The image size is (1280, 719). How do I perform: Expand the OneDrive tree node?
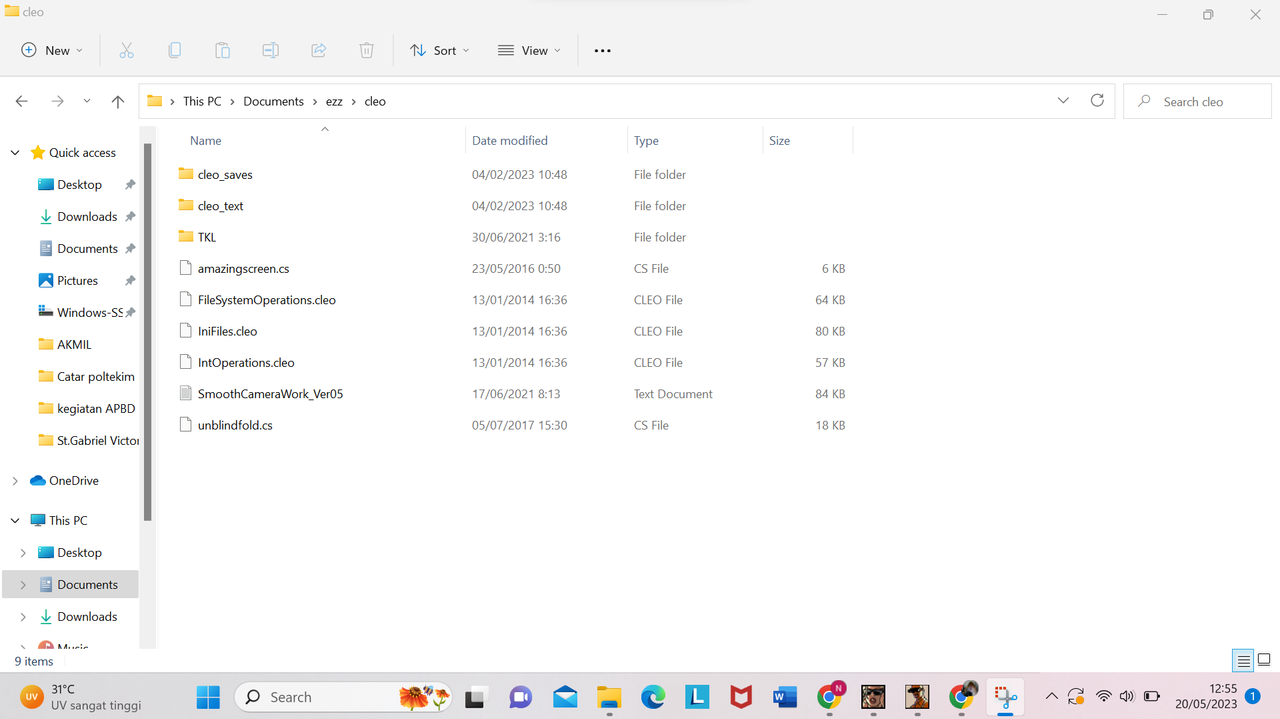(15, 481)
